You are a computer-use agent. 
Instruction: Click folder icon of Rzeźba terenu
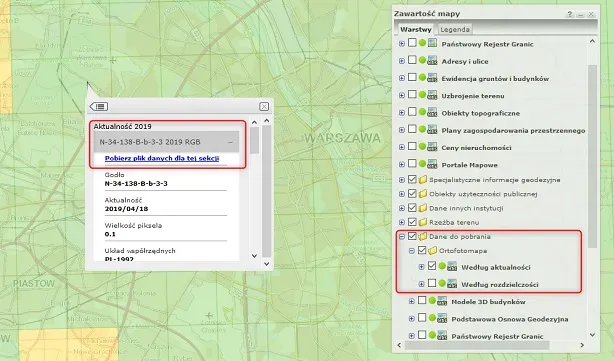[423, 222]
